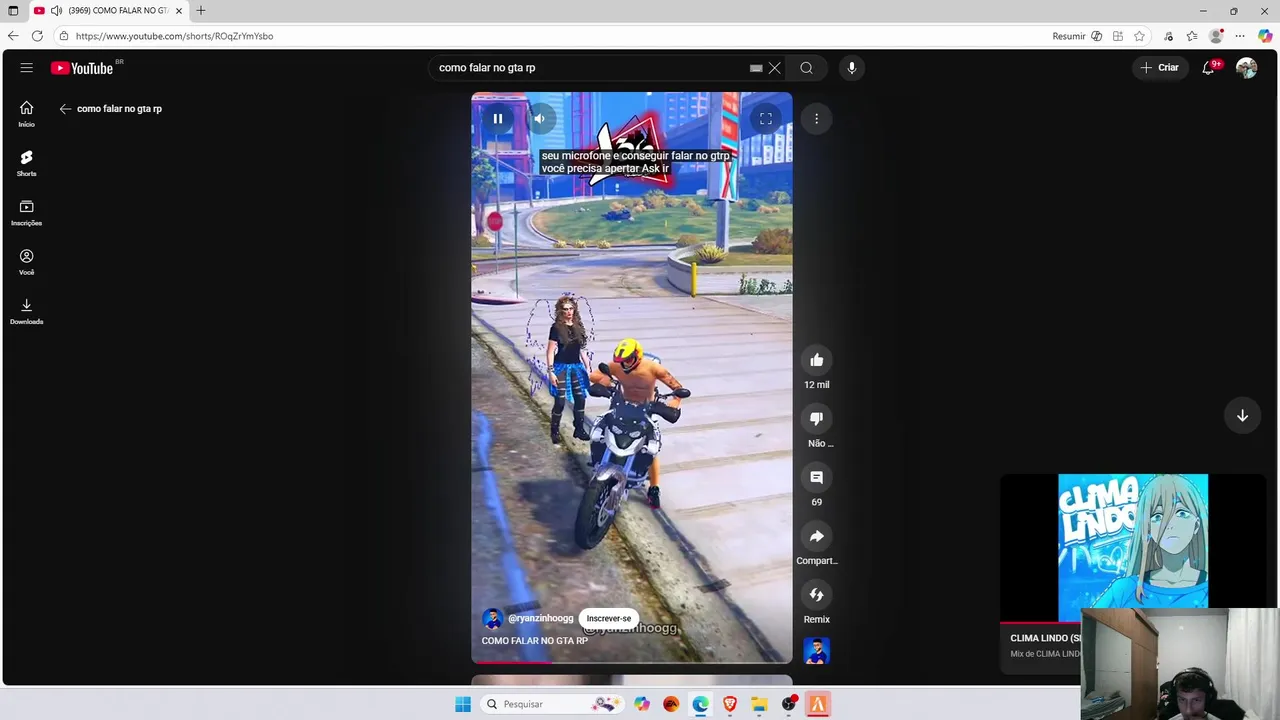The image size is (1280, 720).
Task: Clear the YouTube search box with the X
Action: click(774, 68)
